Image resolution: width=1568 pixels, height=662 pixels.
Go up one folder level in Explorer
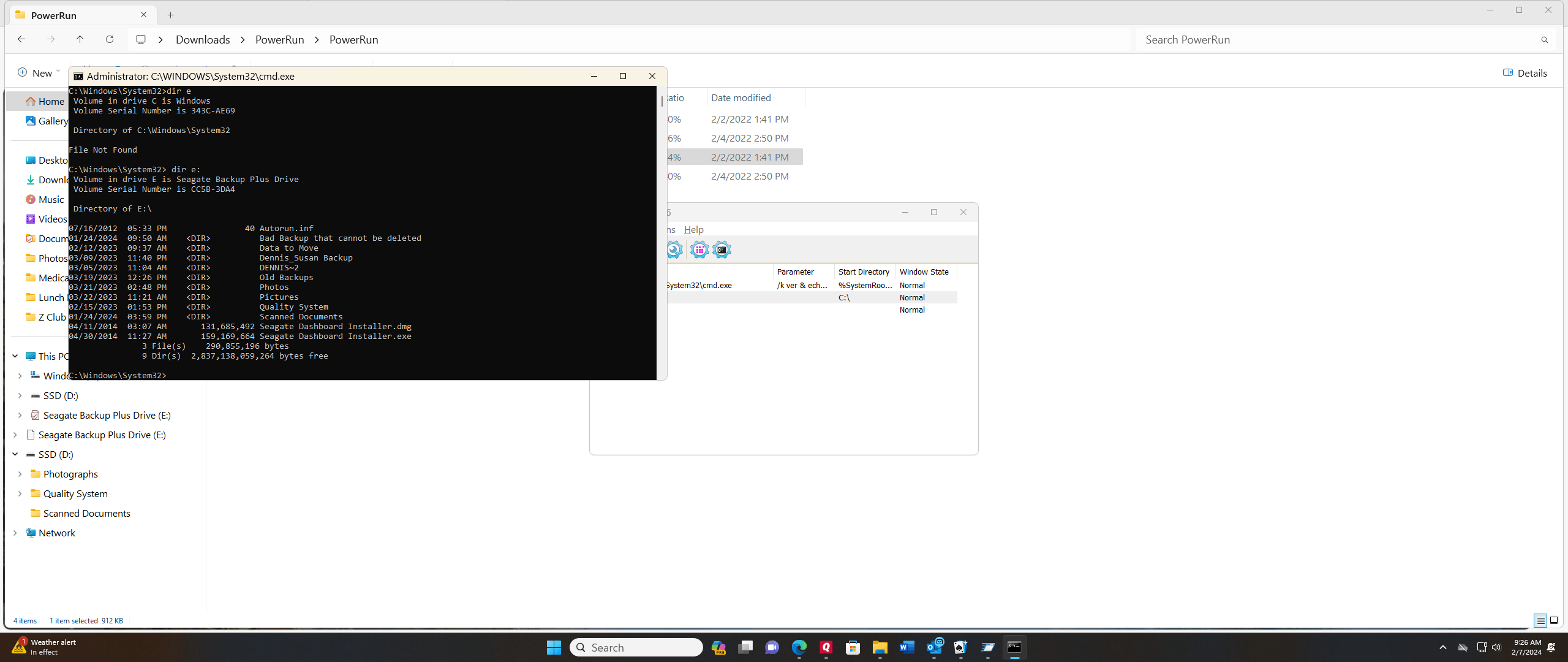point(80,39)
